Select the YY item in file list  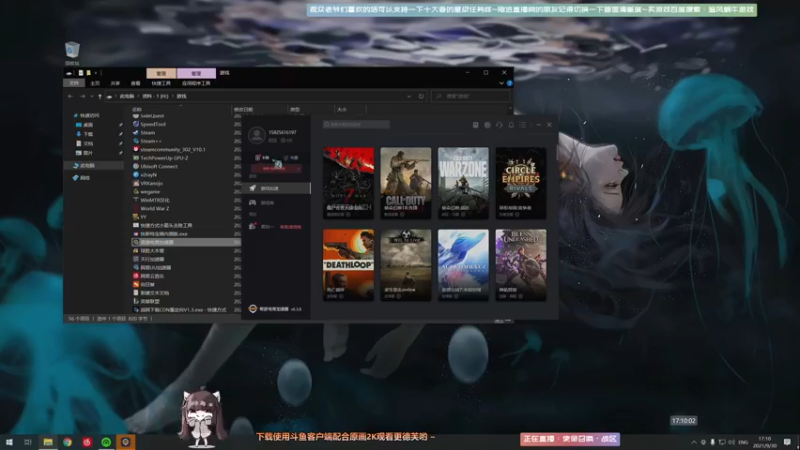click(139, 217)
